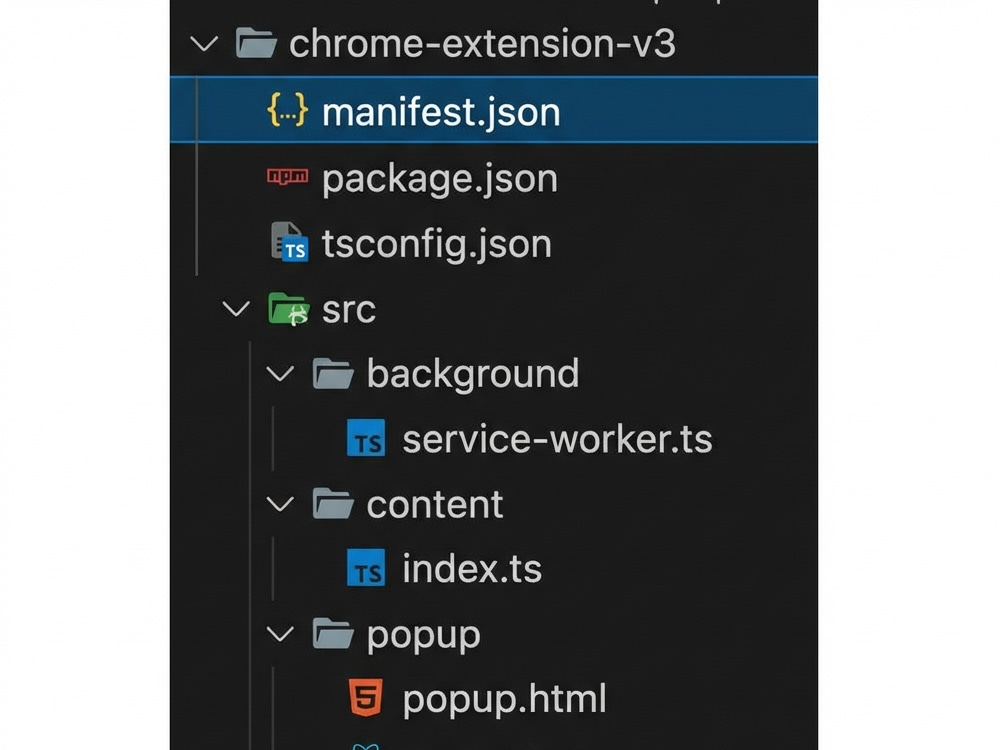
Task: Select the background folder name
Action: 473,374
